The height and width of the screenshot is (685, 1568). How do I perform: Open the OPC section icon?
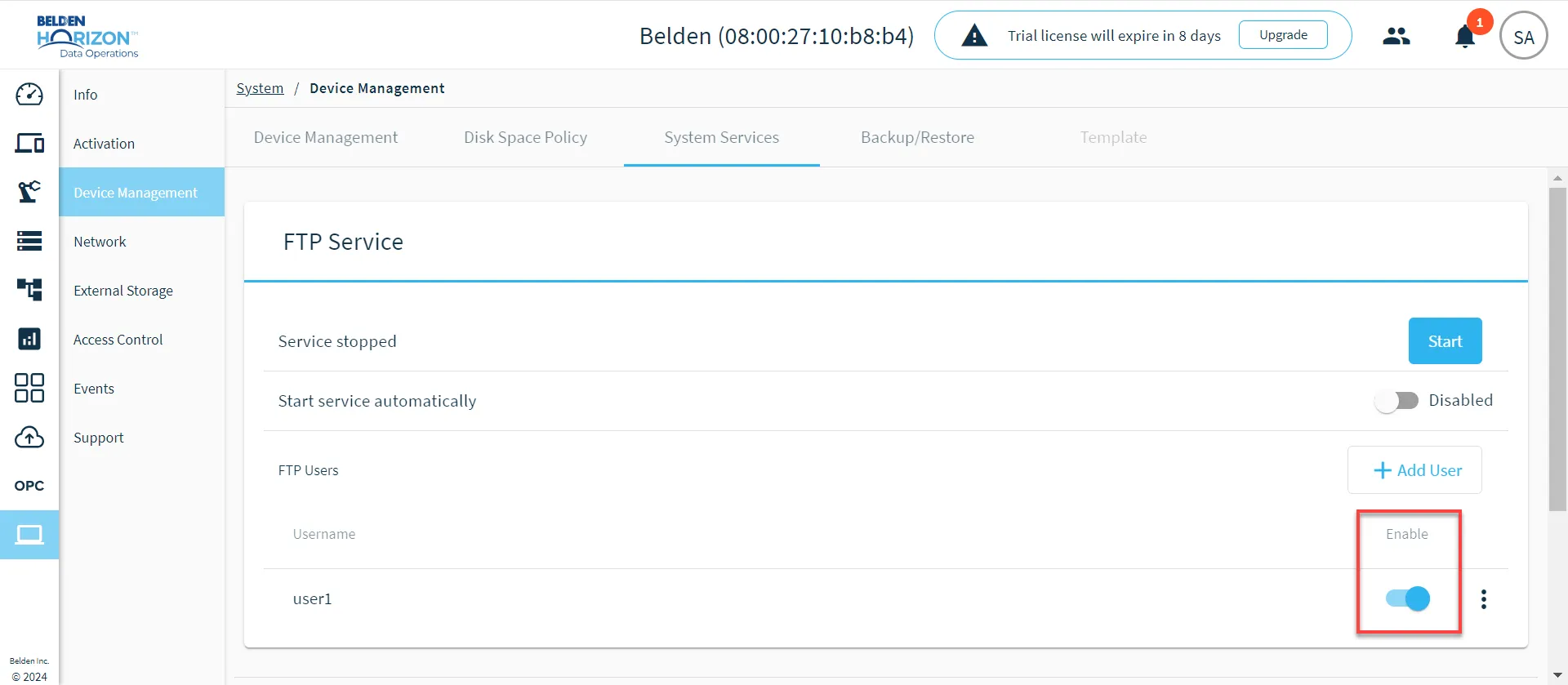29,486
